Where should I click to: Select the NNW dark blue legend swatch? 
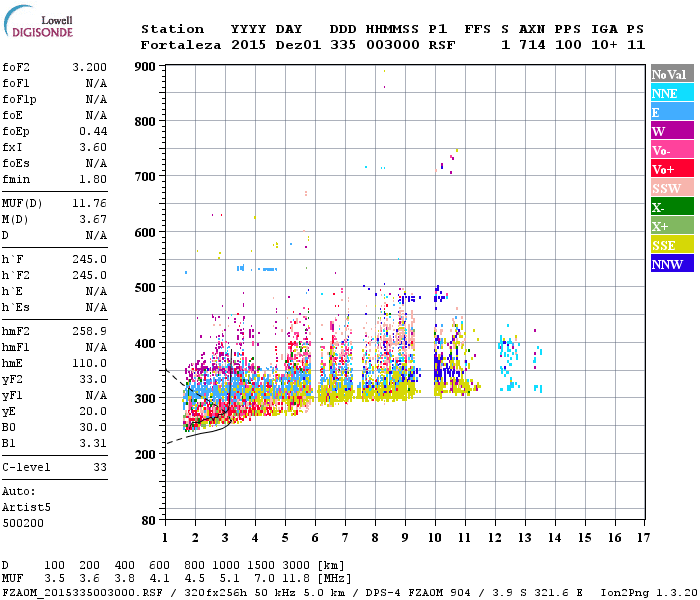point(672,263)
